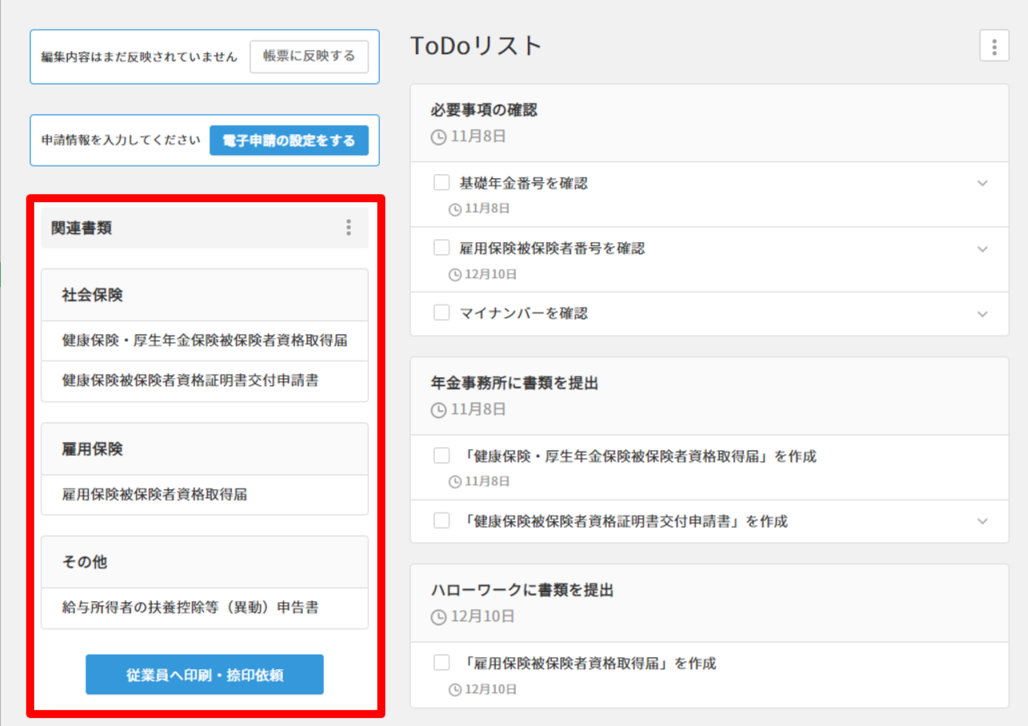1028x726 pixels.
Task: Open the ToDoリスト three-dot options menu
Action: pyautogui.click(x=993, y=46)
